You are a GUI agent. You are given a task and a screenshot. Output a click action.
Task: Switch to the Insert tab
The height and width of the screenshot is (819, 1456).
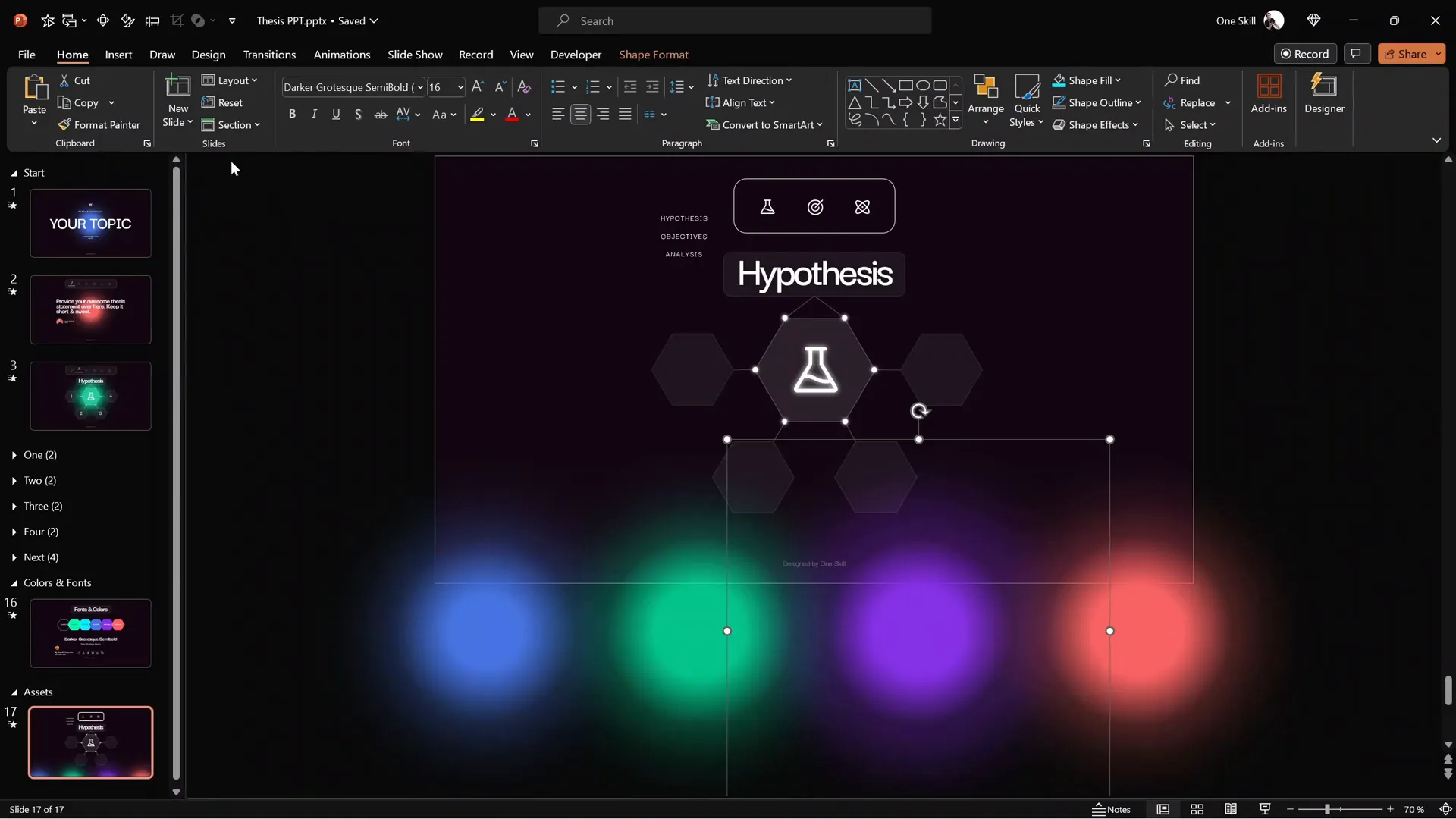pos(118,55)
